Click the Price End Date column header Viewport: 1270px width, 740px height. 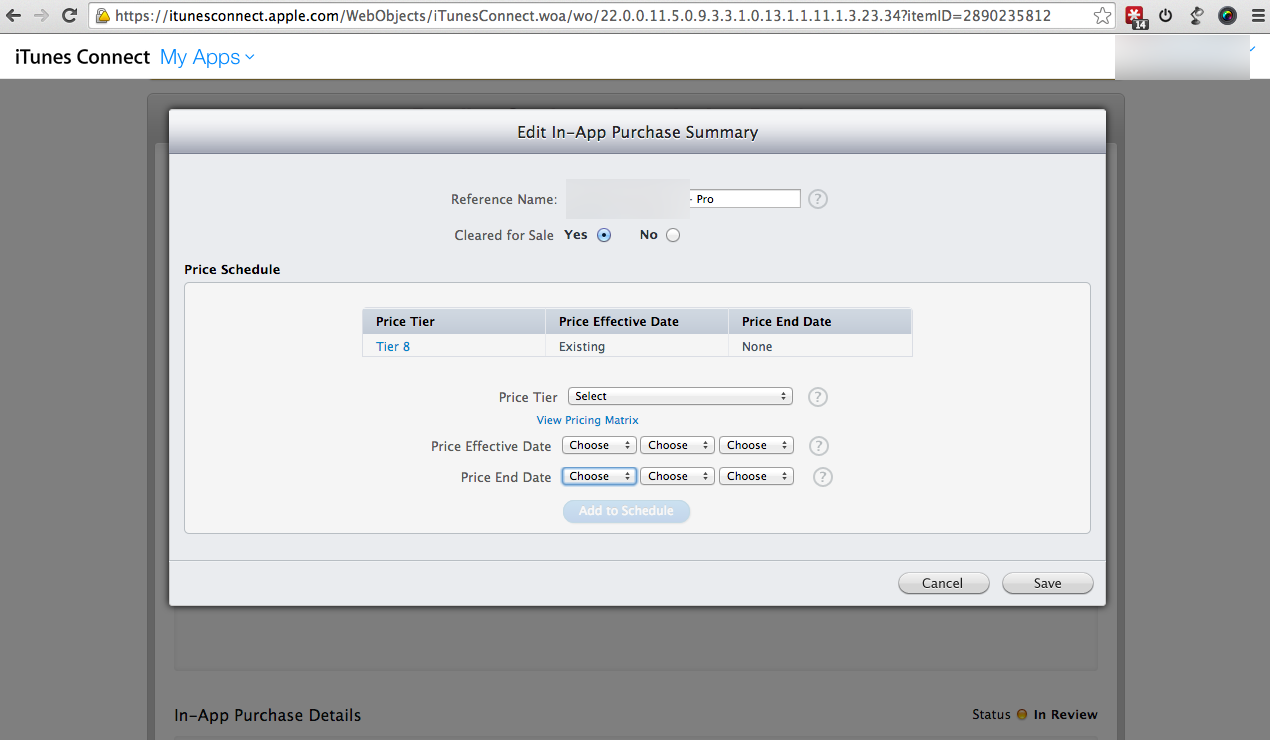coord(820,321)
